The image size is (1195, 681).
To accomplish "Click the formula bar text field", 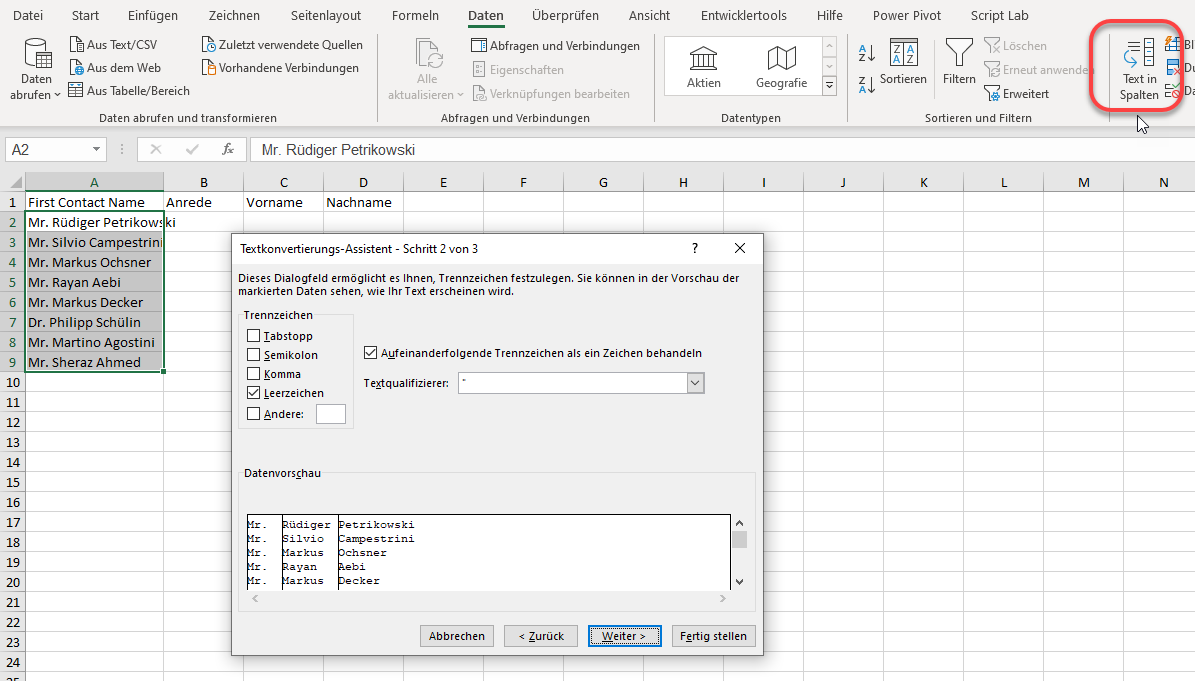I will (720, 150).
